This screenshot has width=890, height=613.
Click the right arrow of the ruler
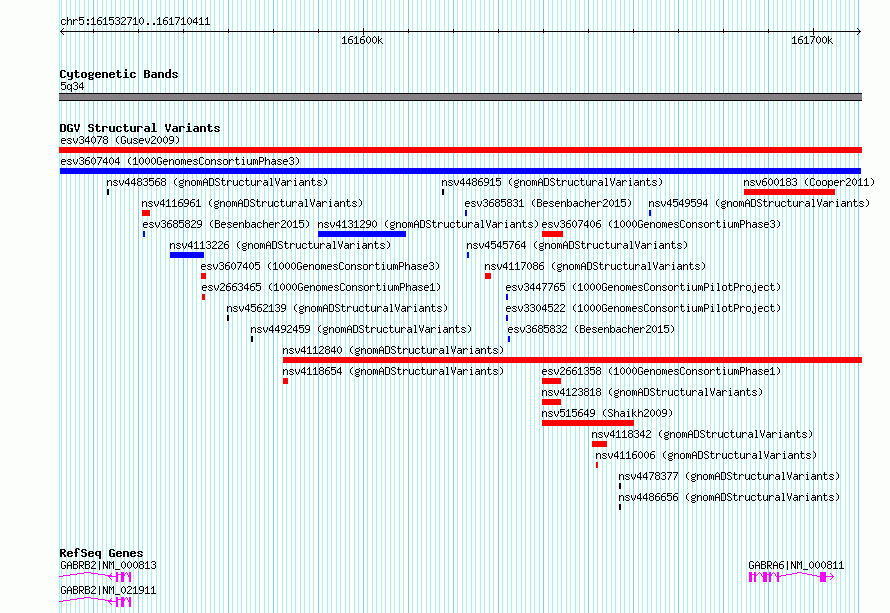tap(859, 32)
